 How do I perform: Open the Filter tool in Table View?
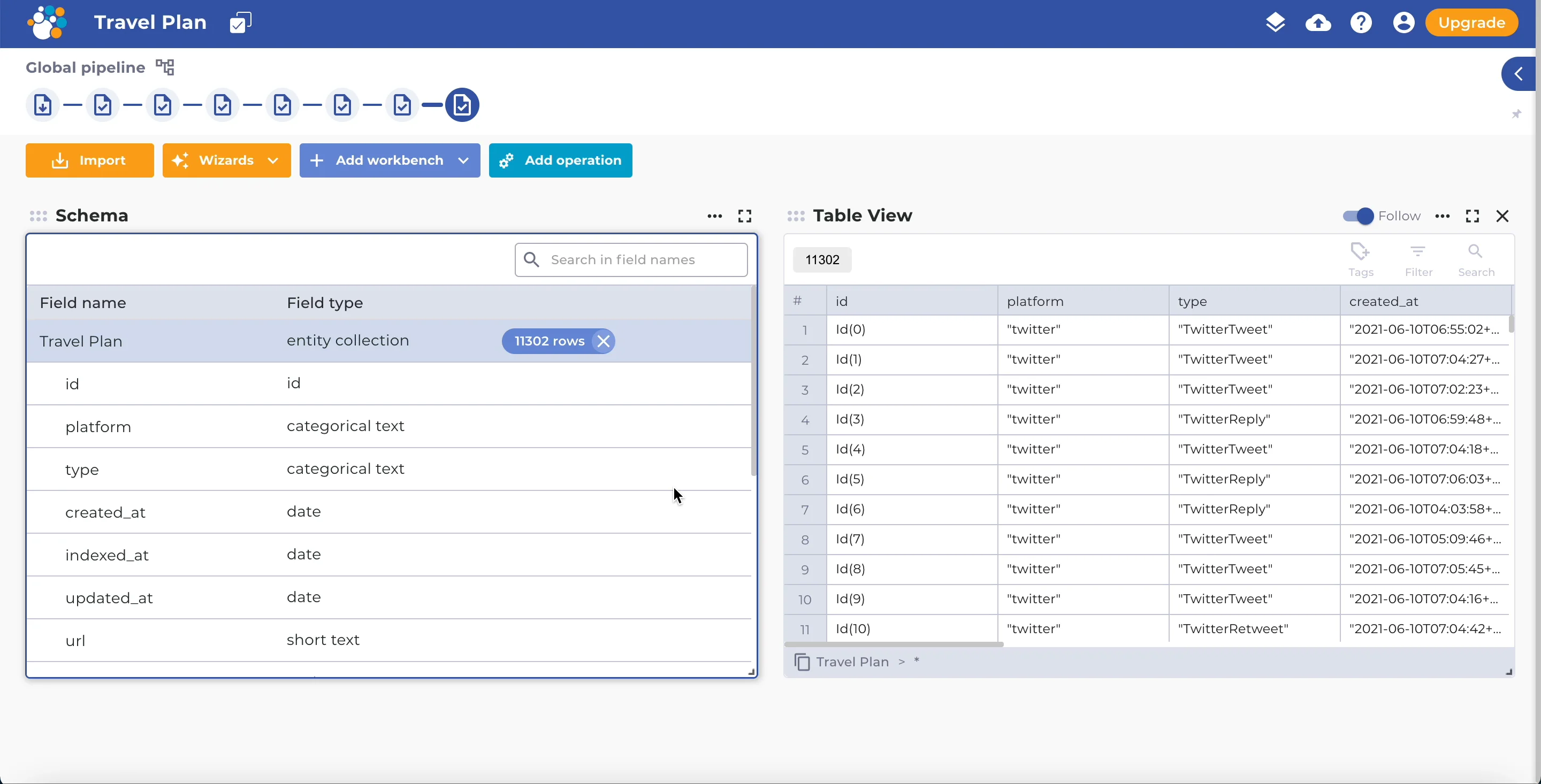click(x=1418, y=259)
